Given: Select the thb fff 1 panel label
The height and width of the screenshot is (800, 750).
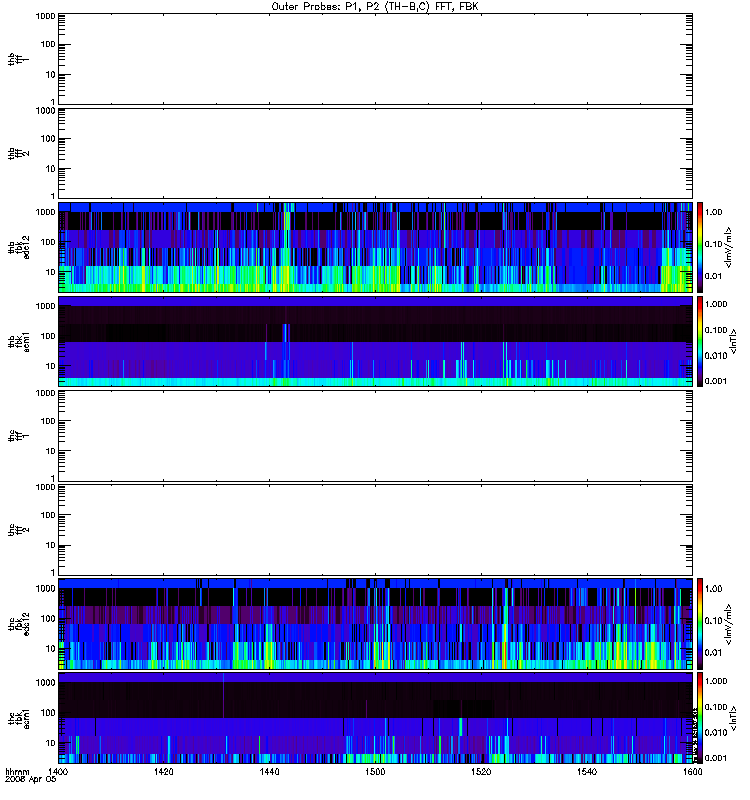Looking at the screenshot, I should 18,59.
